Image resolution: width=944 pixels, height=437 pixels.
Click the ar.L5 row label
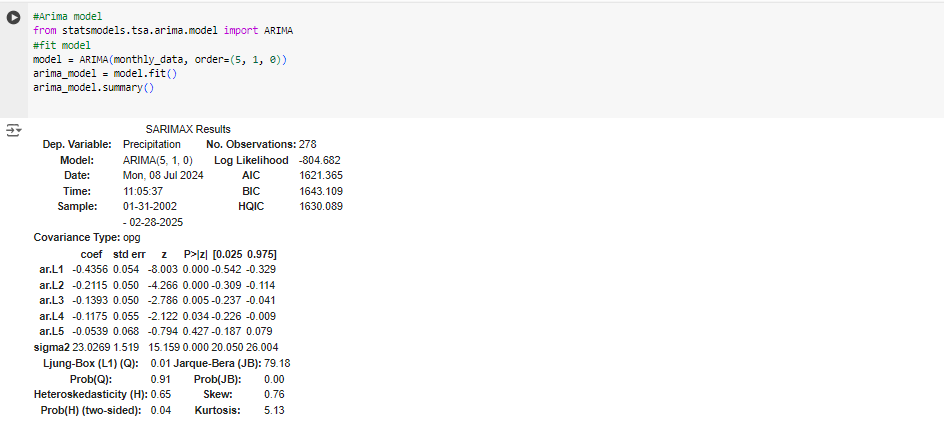point(51,330)
